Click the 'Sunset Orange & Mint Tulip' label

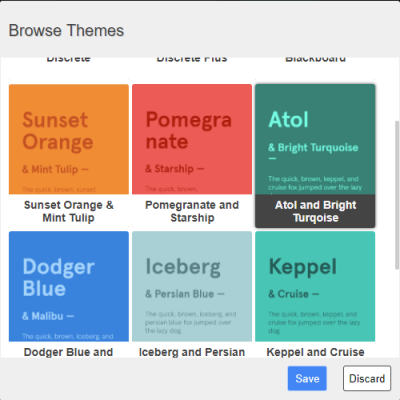69,211
